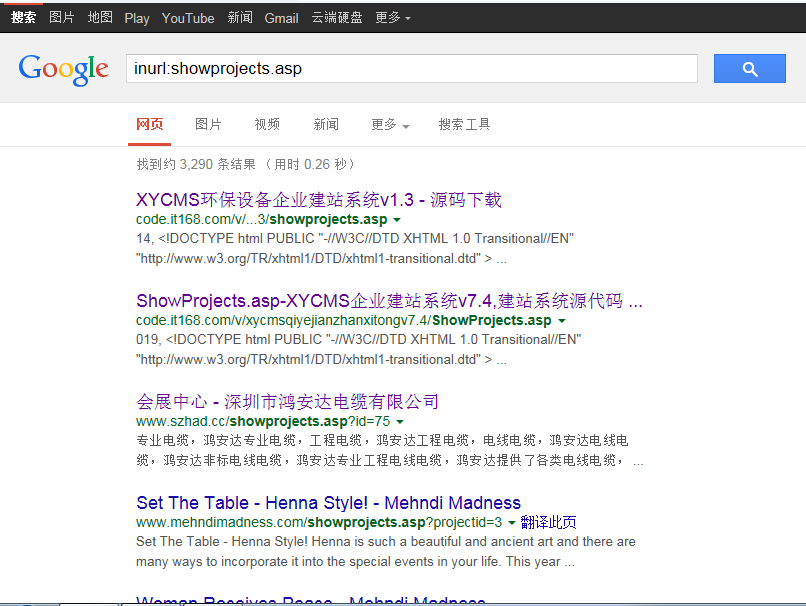806x606 pixels.
Task: Open 搜索 in the top black bar
Action: [x=23, y=17]
